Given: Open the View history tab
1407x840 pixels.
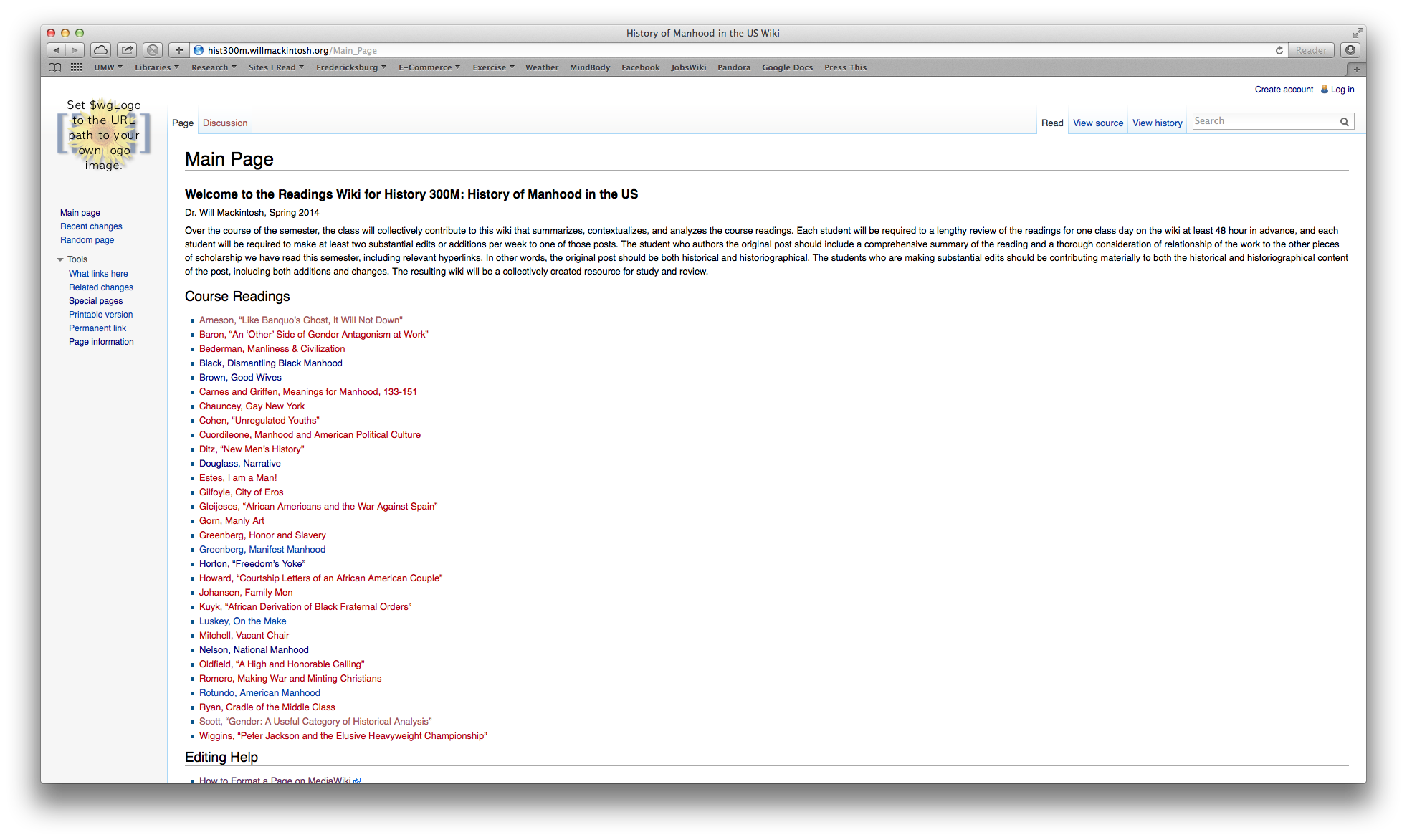Looking at the screenshot, I should tap(1157, 123).
